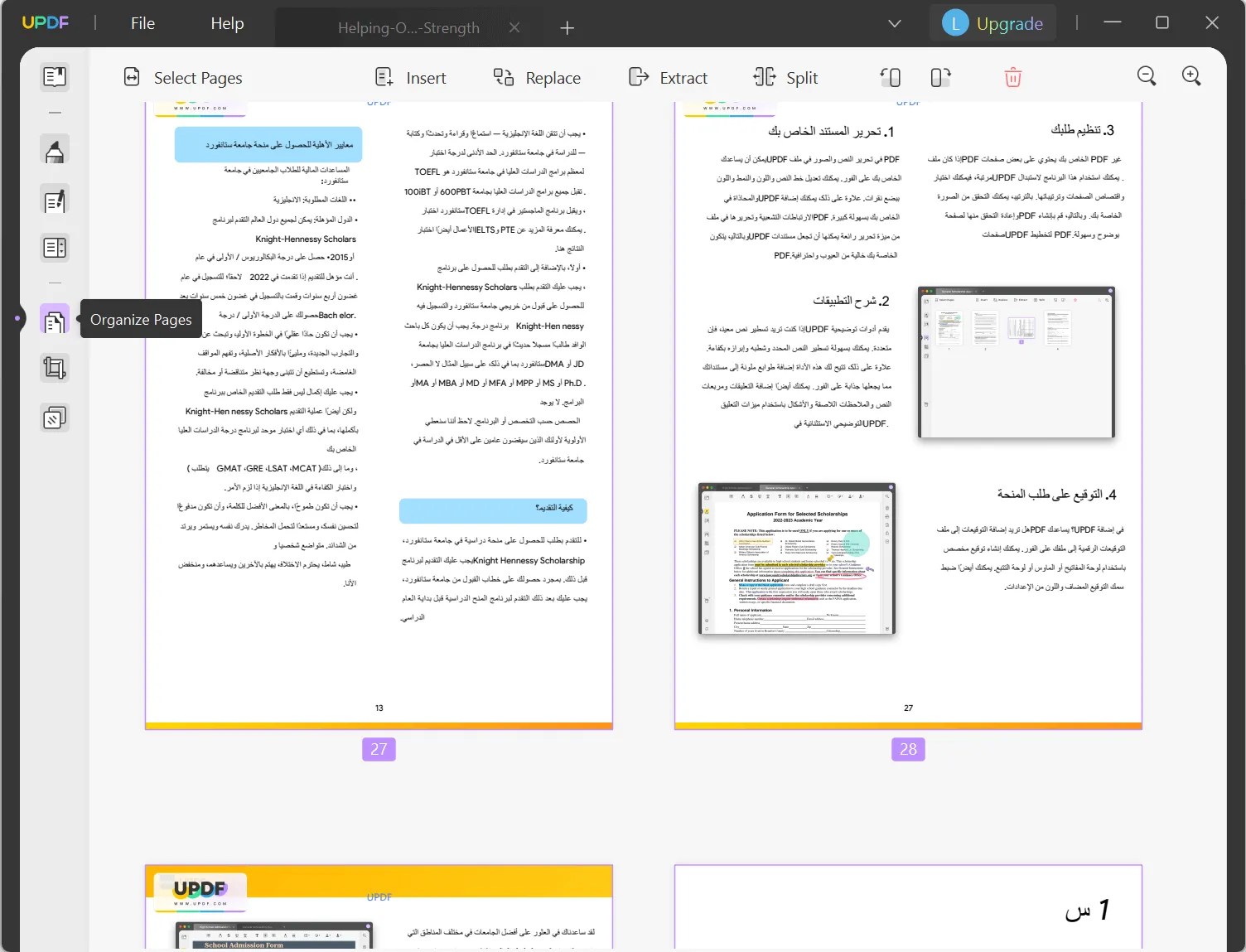Open the Crop Pages tool
1246x952 pixels.
click(x=55, y=368)
